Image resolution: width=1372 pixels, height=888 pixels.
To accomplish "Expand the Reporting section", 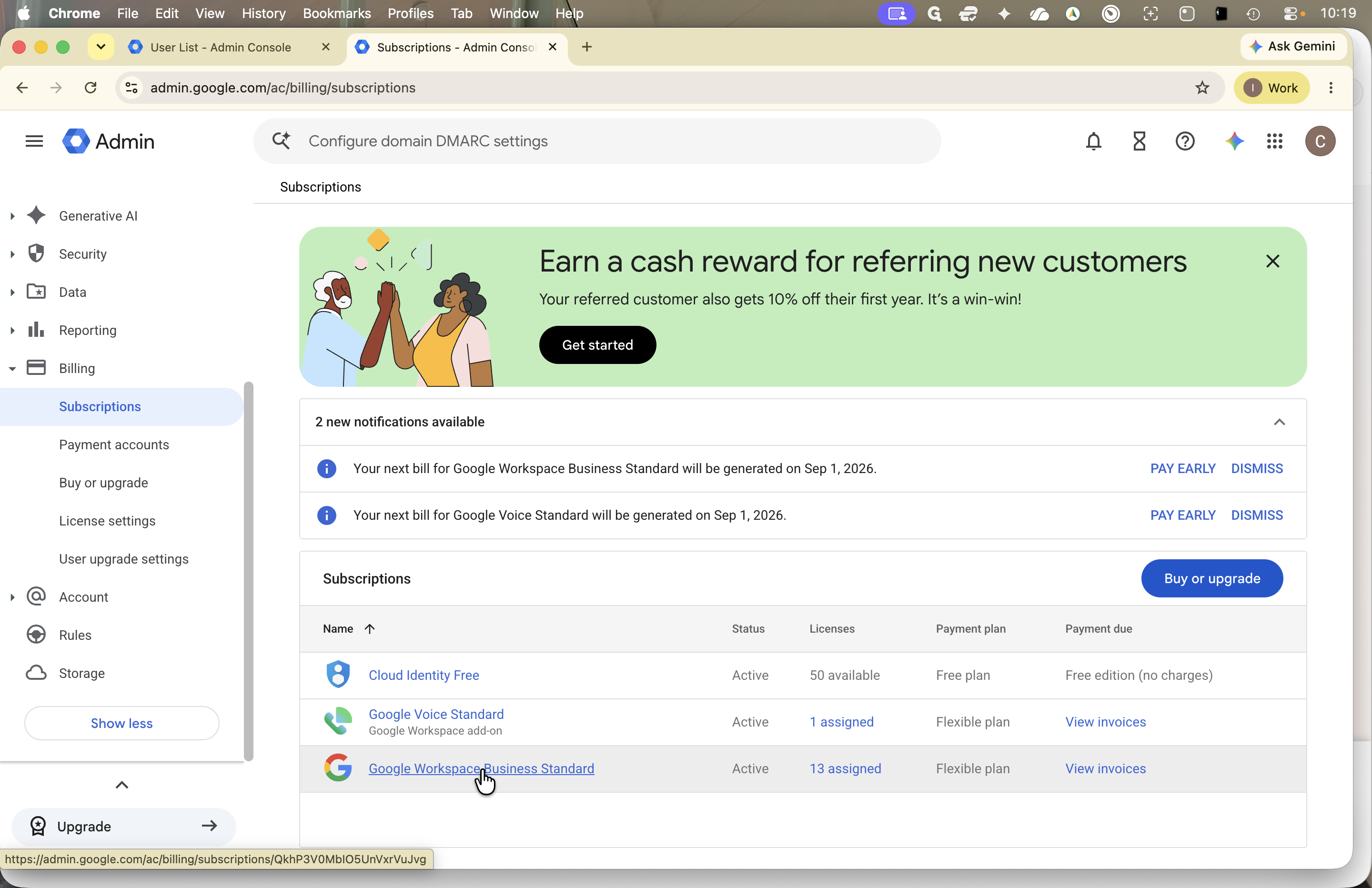I will (12, 331).
